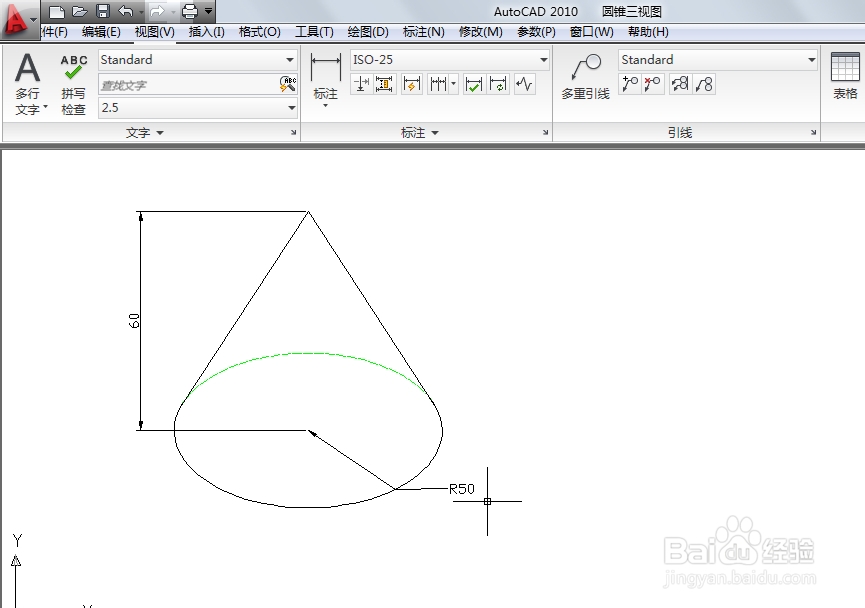865x608 pixels.
Task: Undo the last action
Action: coord(126,11)
